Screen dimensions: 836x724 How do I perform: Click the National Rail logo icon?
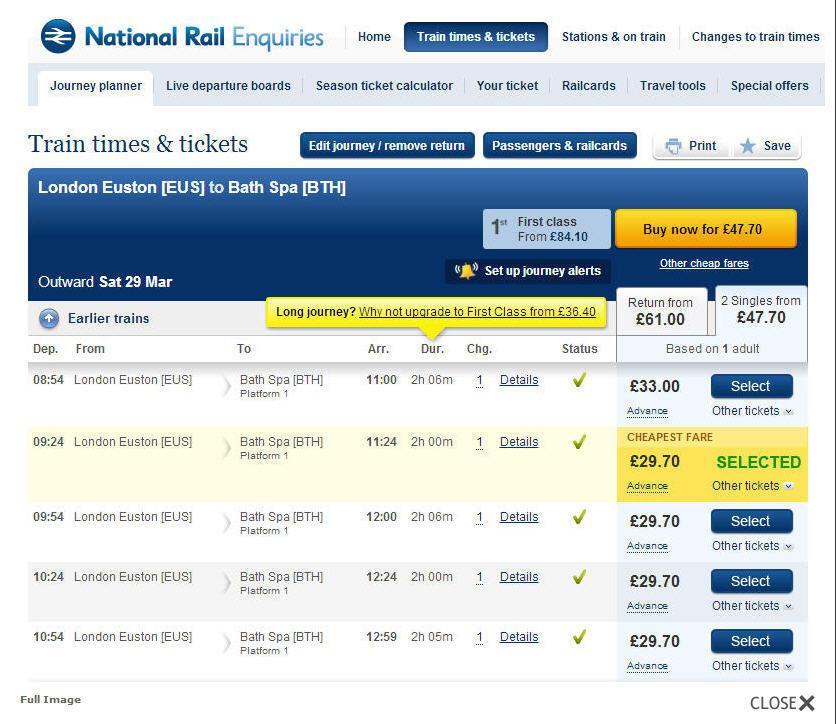pos(58,37)
